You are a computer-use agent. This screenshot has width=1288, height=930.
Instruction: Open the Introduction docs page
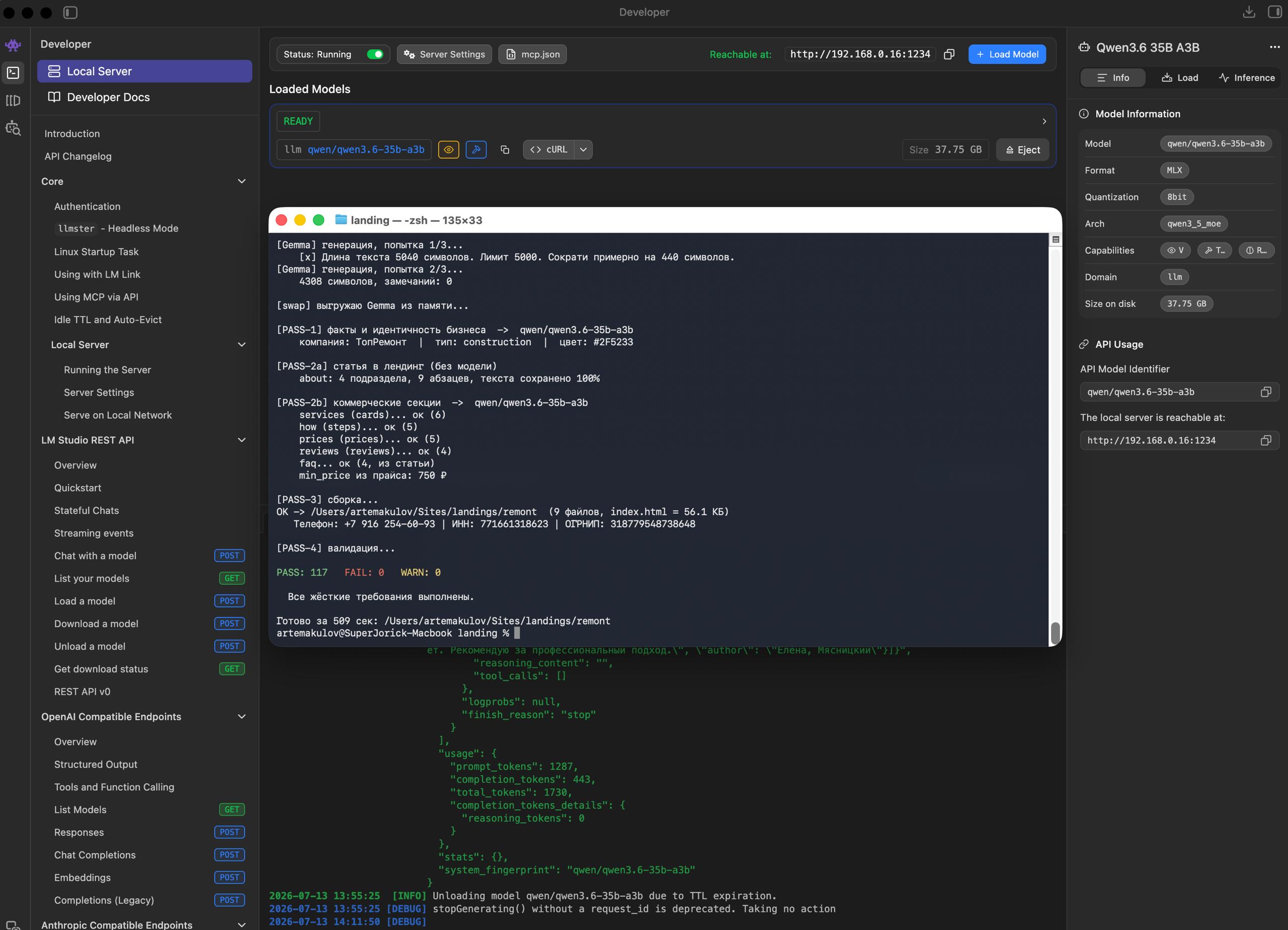tap(72, 134)
